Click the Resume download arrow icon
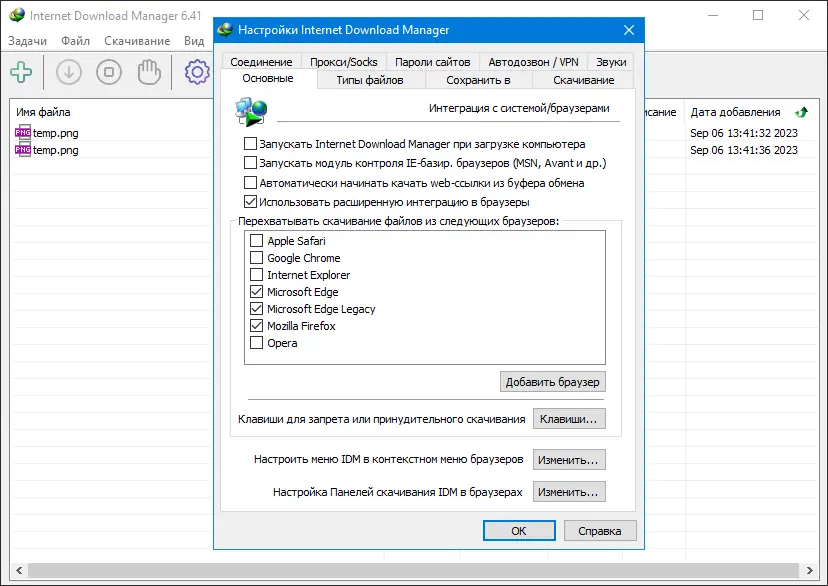 click(x=69, y=72)
